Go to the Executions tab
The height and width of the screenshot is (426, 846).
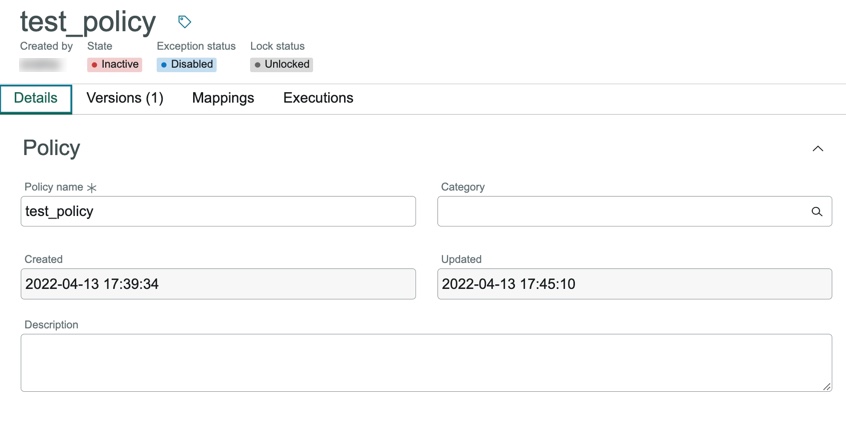coord(318,98)
